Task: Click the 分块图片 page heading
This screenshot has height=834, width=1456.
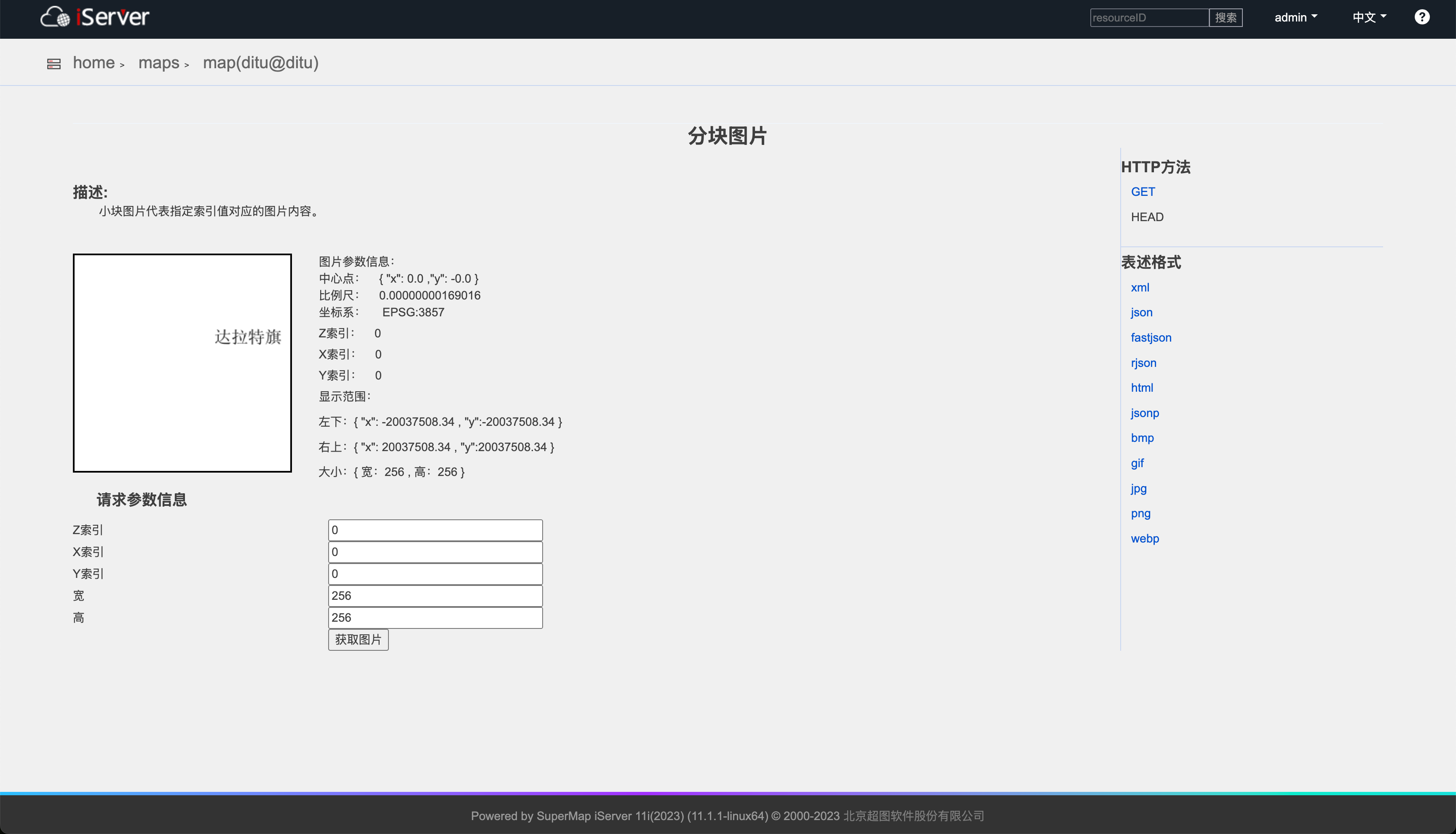Action: (x=728, y=136)
